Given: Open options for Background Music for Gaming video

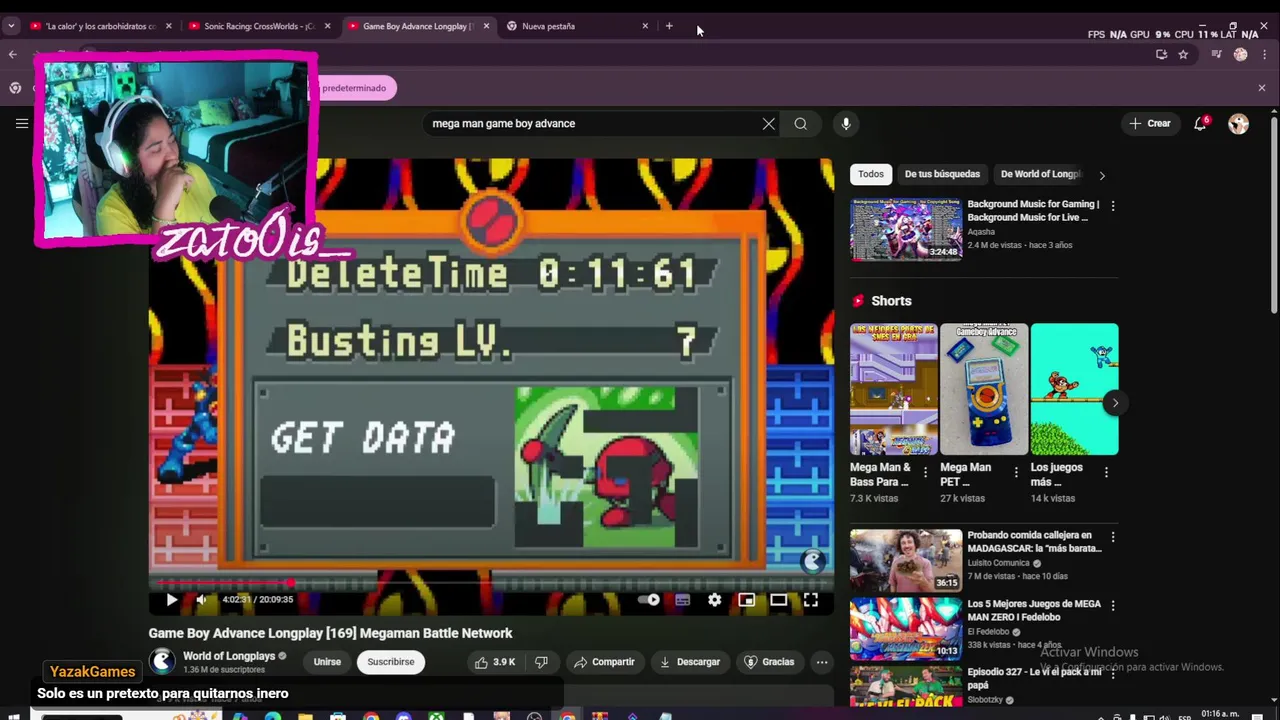Looking at the screenshot, I should pyautogui.click(x=1113, y=206).
